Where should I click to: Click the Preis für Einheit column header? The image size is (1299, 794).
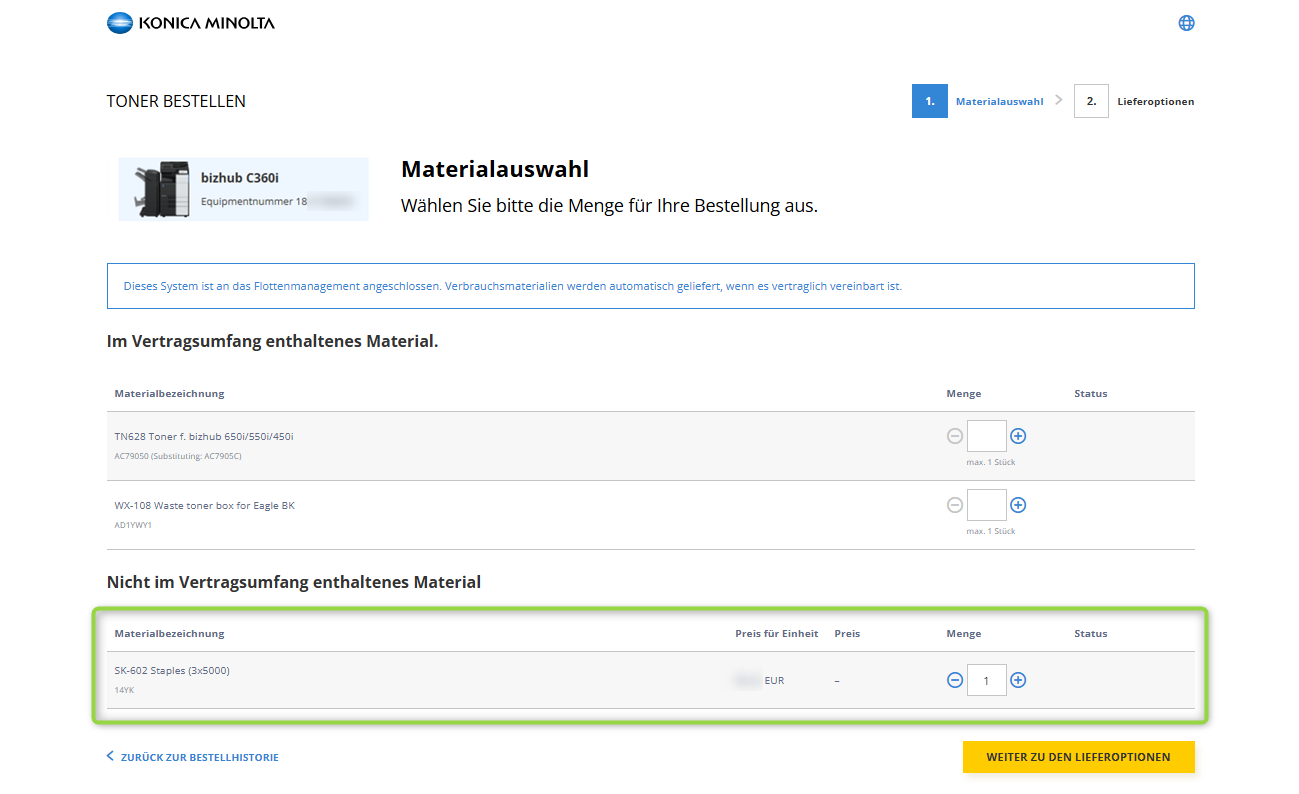point(777,633)
